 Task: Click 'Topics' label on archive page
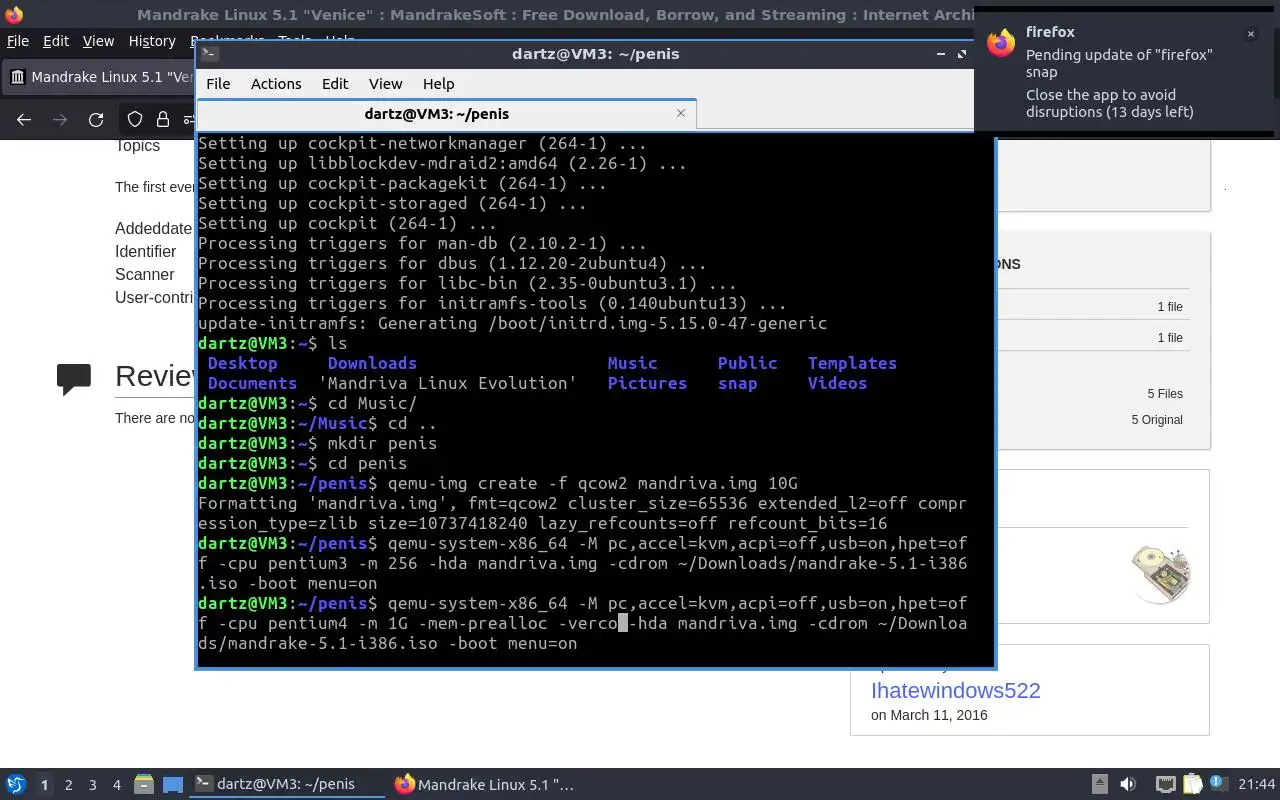coord(137,146)
